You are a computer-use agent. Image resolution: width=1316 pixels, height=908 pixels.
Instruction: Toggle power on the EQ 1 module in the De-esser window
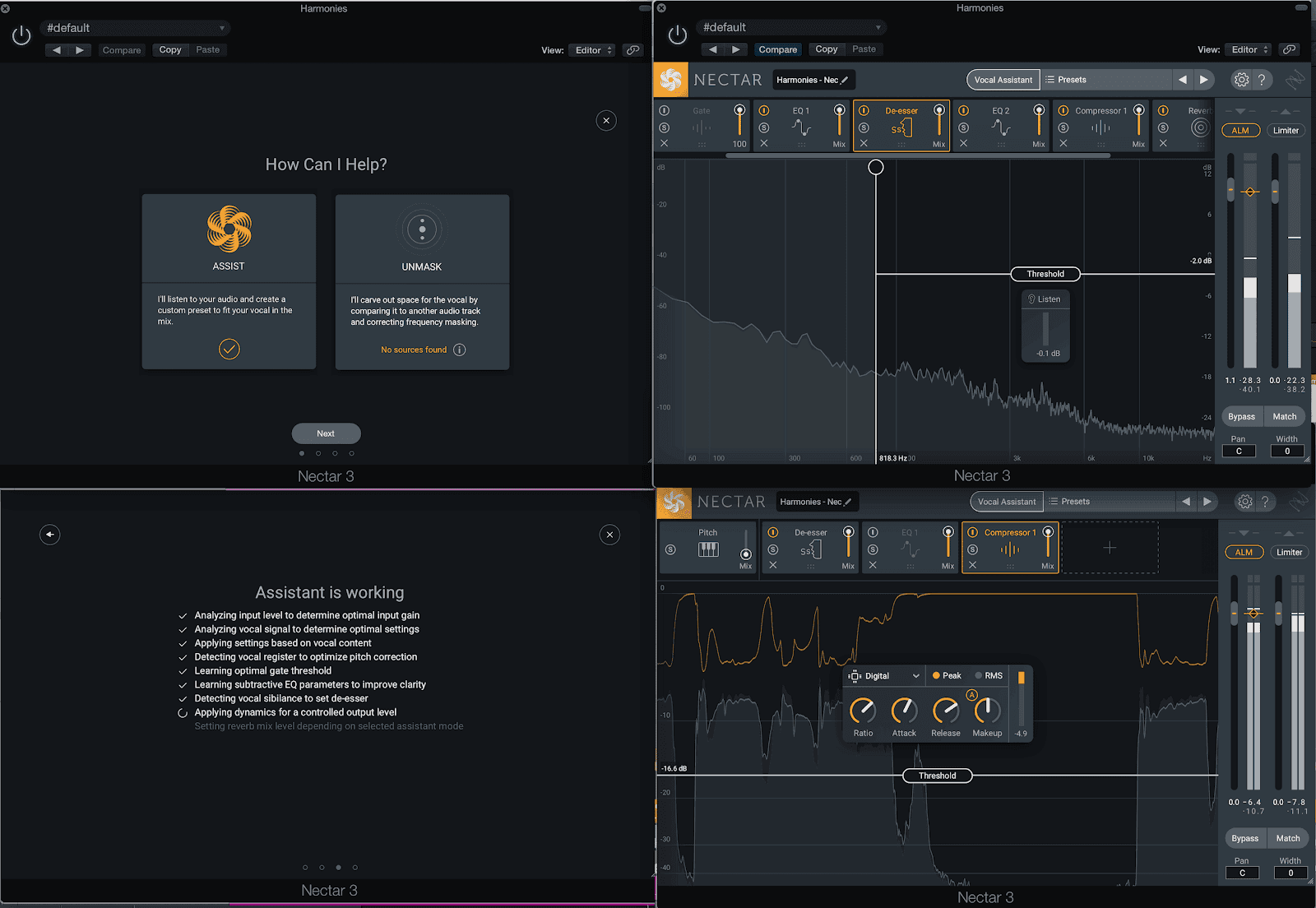tap(764, 110)
